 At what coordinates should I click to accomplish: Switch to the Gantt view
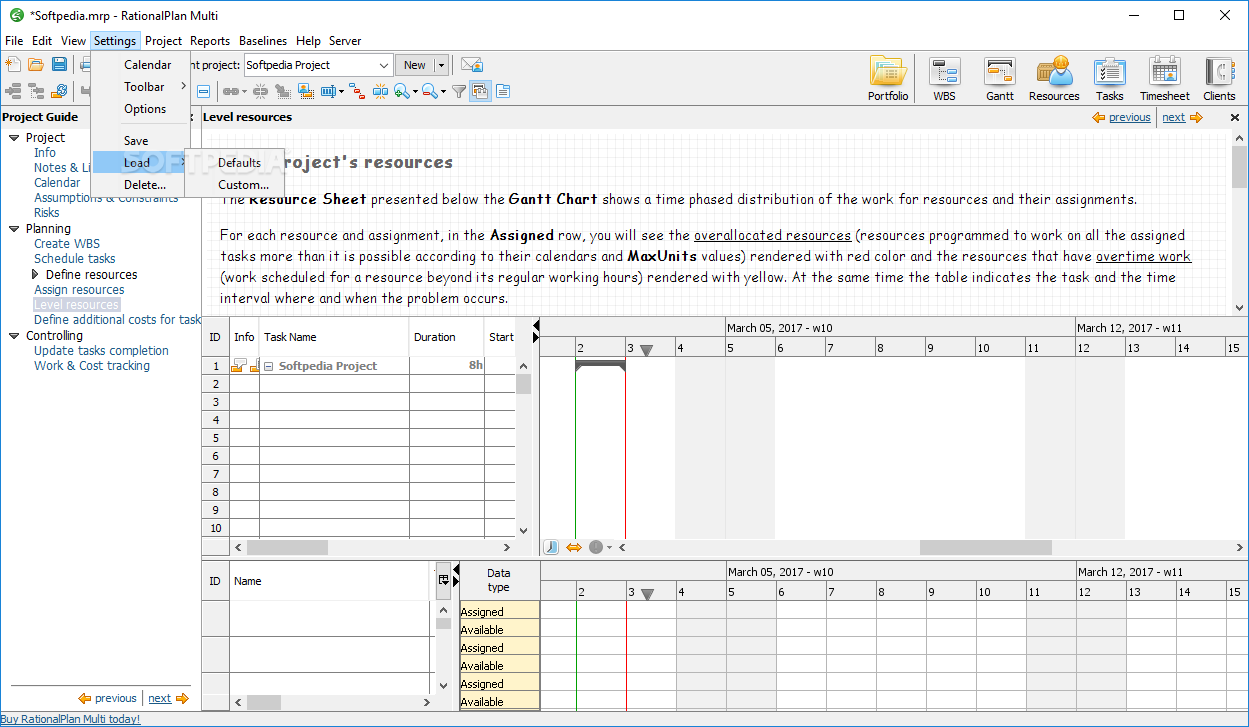pos(1000,80)
